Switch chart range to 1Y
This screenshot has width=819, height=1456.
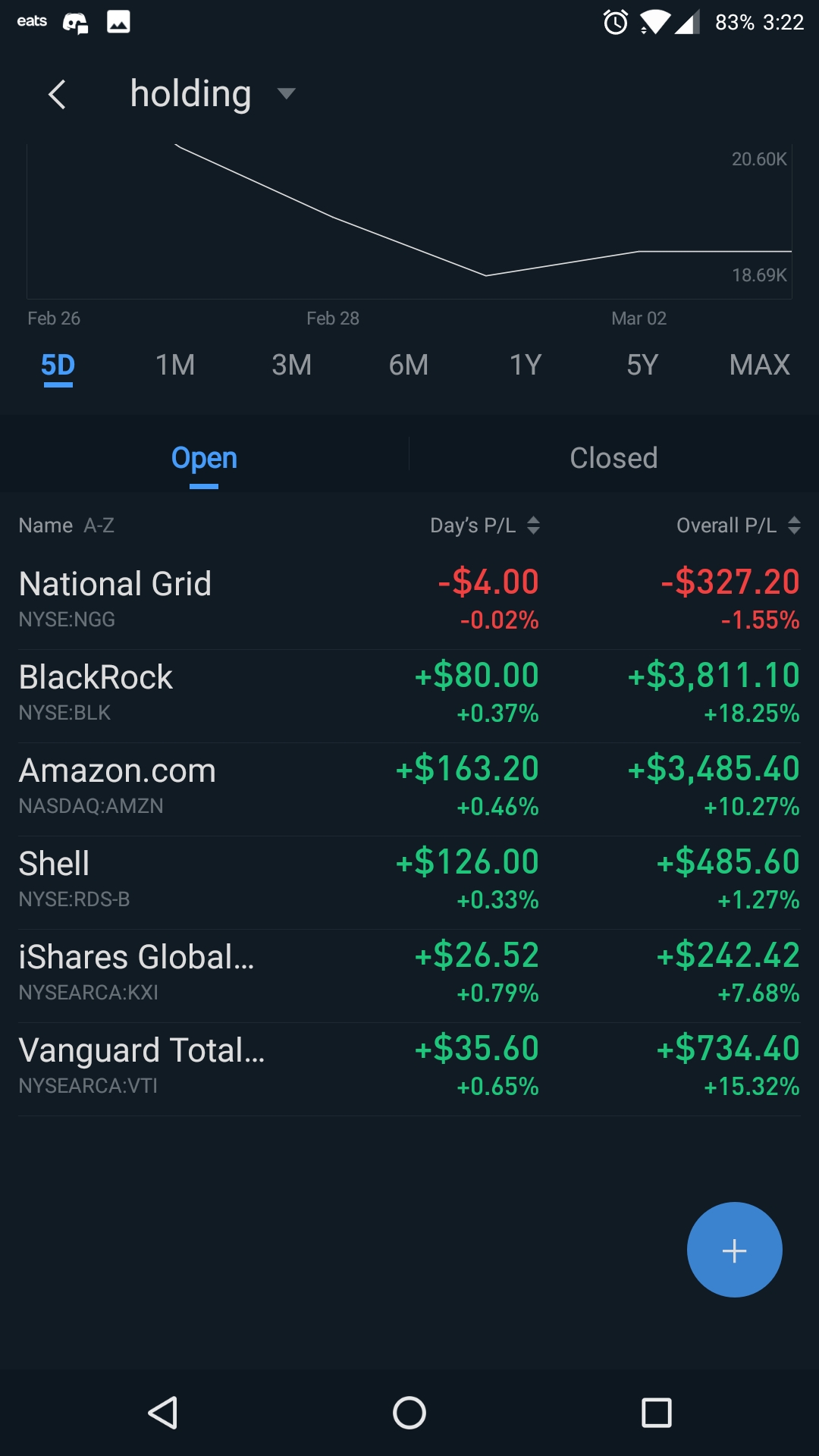(526, 365)
